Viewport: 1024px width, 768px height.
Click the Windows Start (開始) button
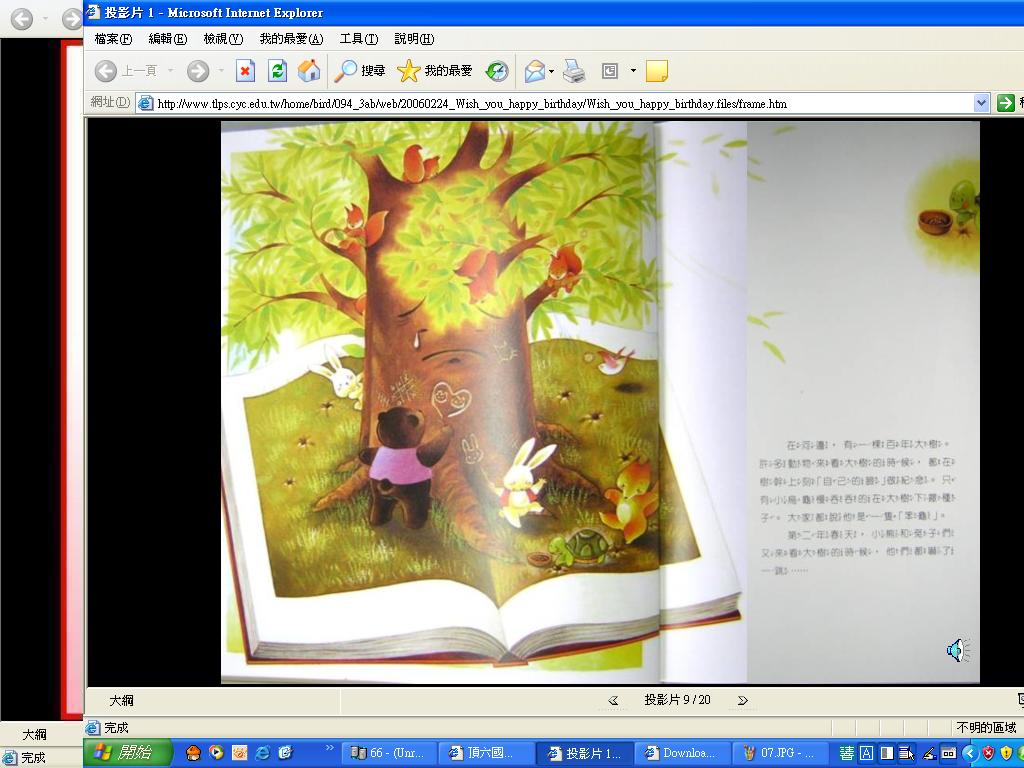(x=127, y=753)
